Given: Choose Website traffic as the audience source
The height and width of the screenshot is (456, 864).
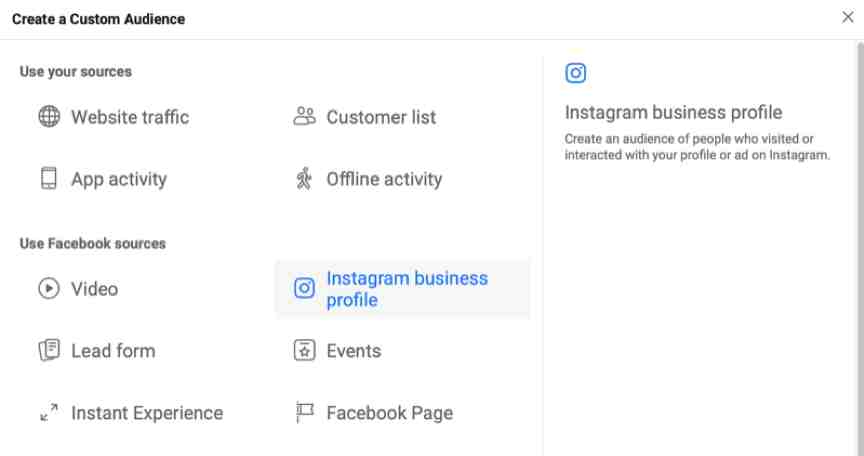Looking at the screenshot, I should pyautogui.click(x=130, y=117).
